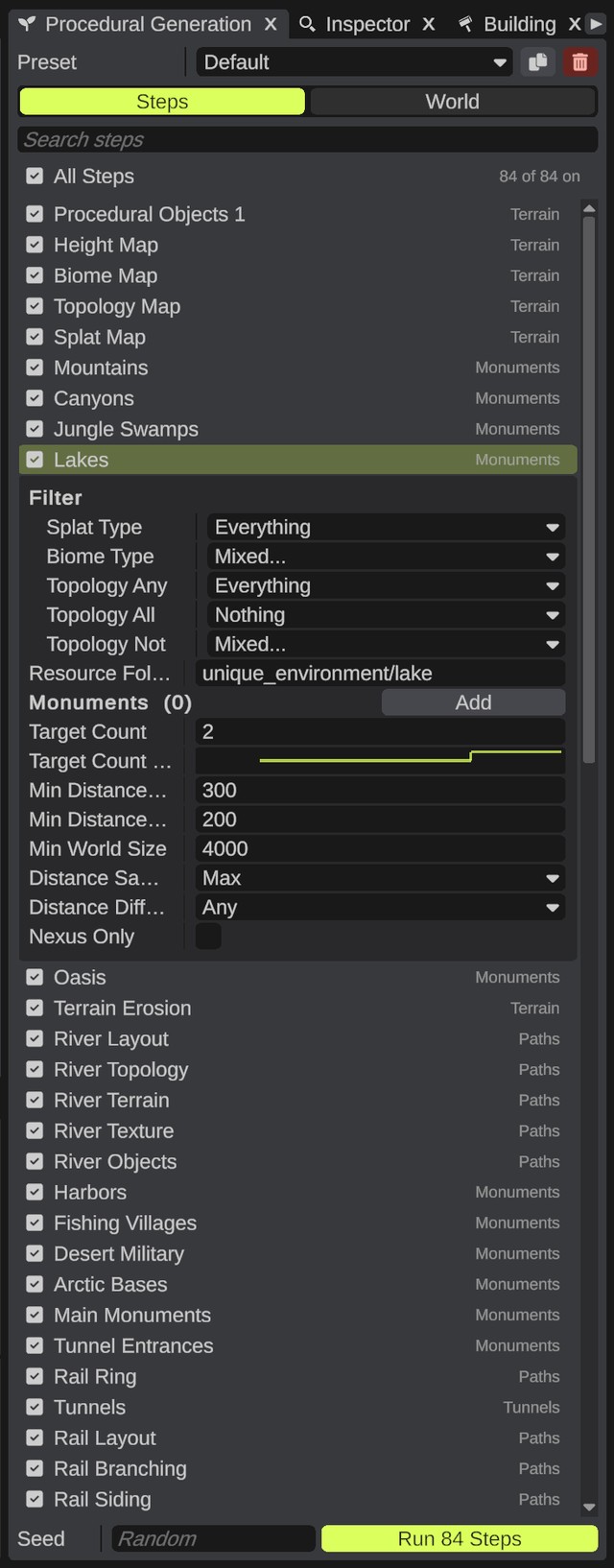Select the River Layout step
The image size is (614, 1568).
click(x=297, y=1038)
